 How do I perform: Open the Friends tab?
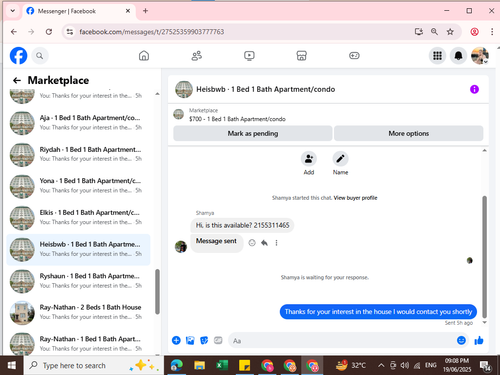click(x=197, y=56)
